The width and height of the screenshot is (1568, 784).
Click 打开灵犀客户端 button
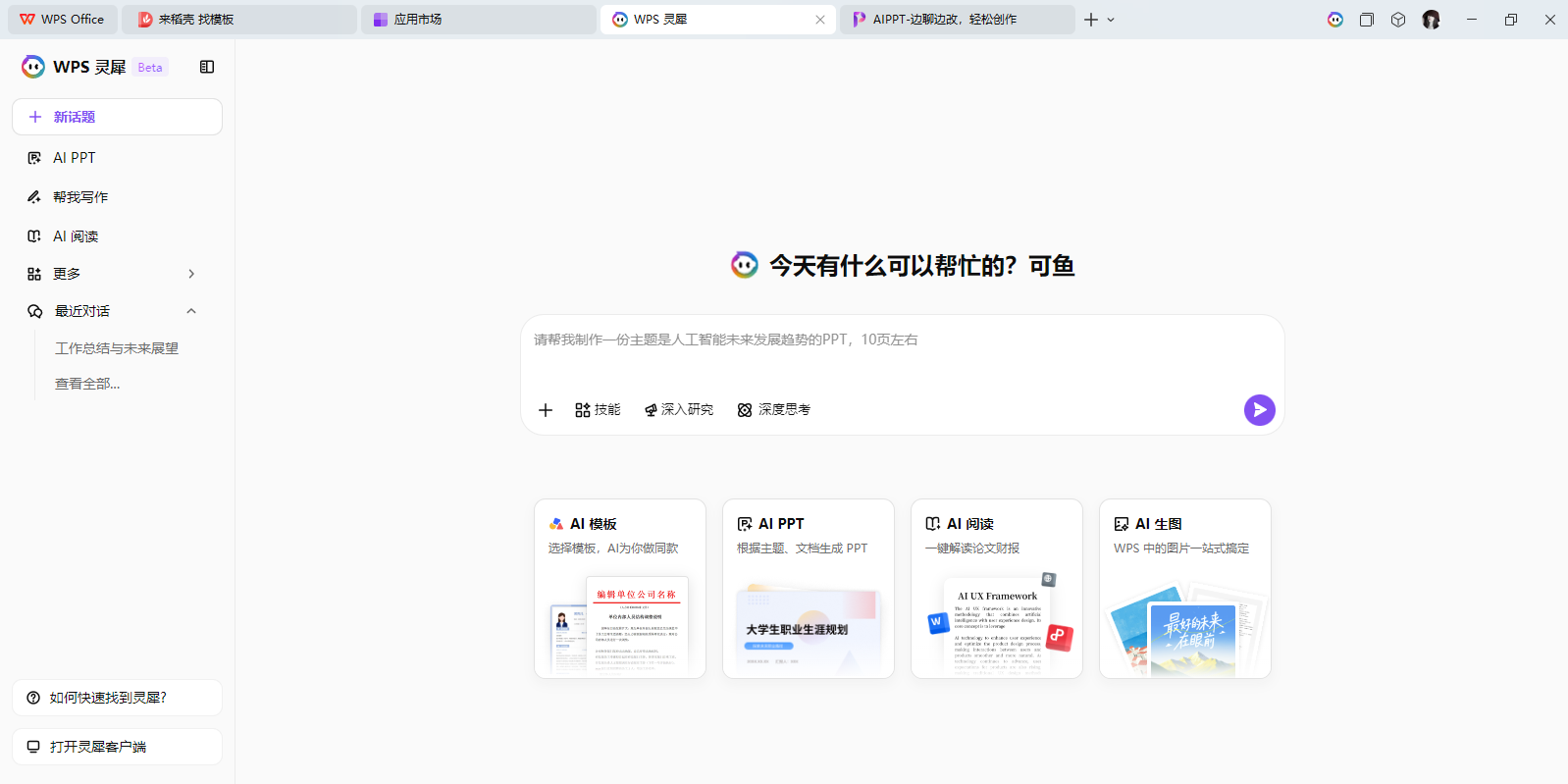tap(117, 747)
